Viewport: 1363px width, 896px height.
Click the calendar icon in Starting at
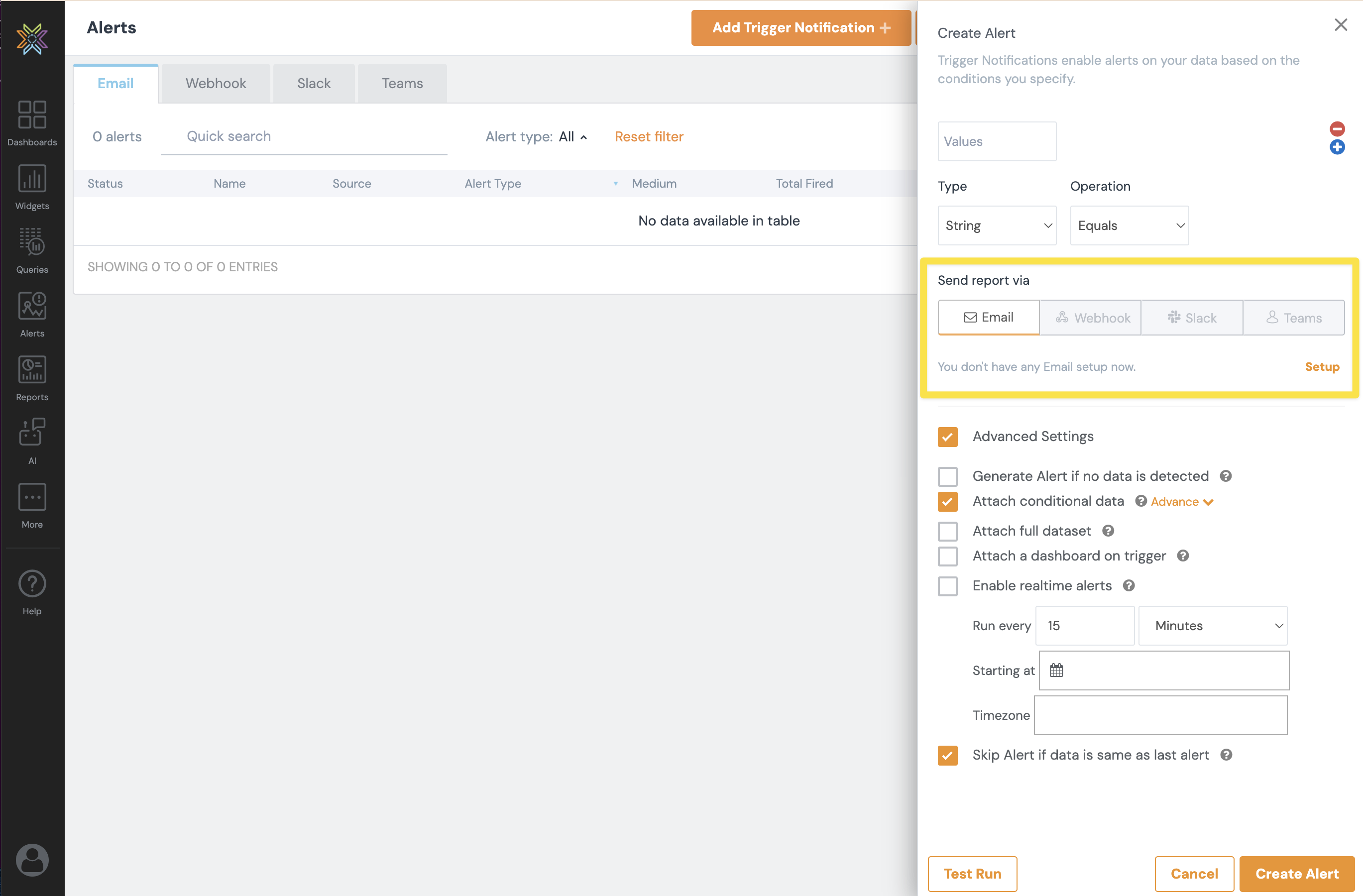[x=1056, y=670]
